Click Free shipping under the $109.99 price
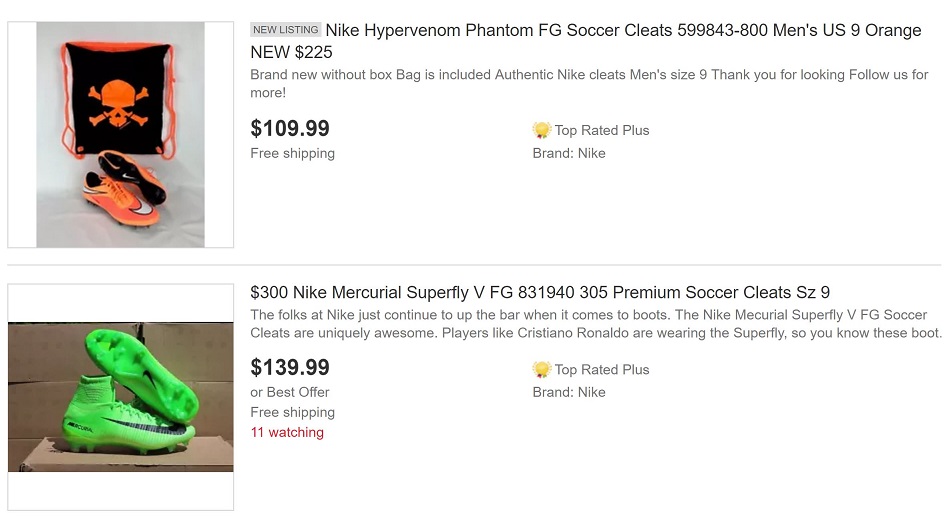945x530 pixels. 293,153
